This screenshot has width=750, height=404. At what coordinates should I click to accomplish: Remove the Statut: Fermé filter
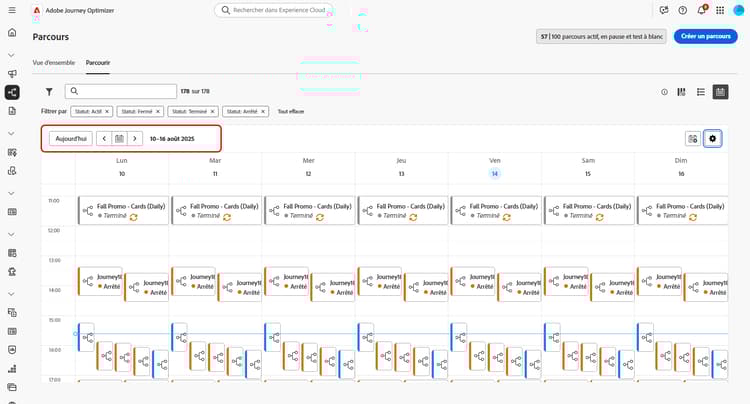pos(158,111)
